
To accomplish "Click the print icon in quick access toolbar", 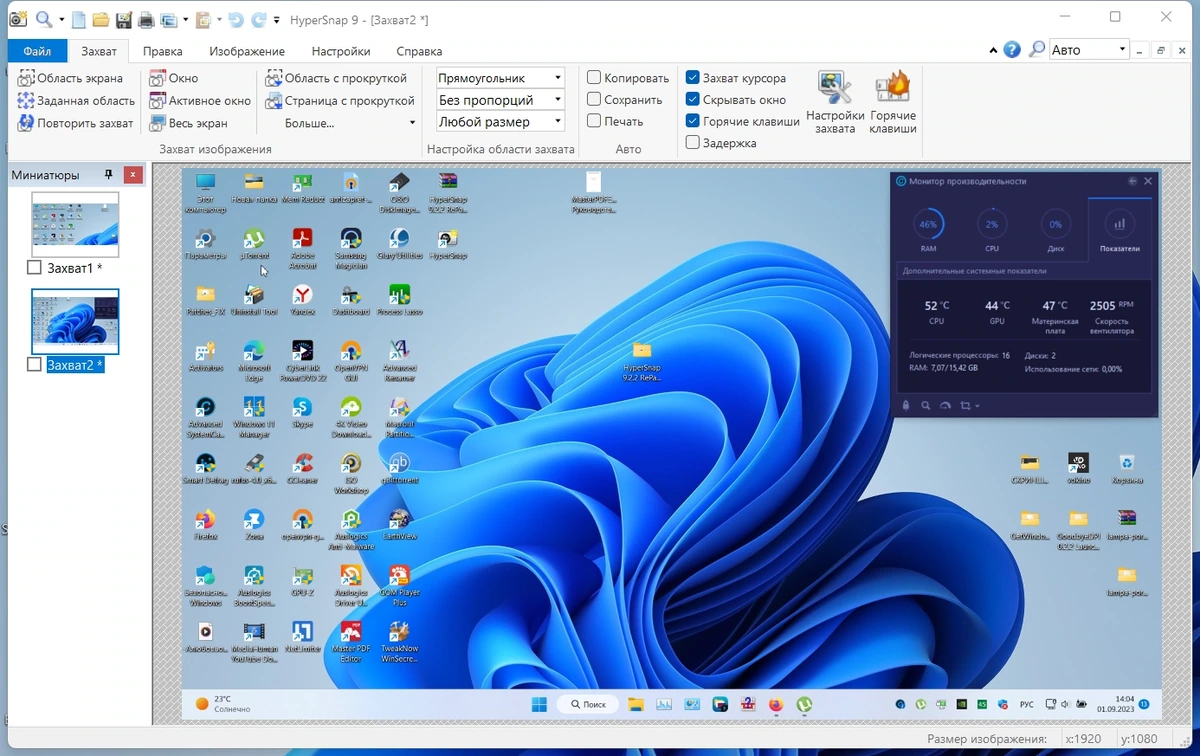I will tap(146, 20).
